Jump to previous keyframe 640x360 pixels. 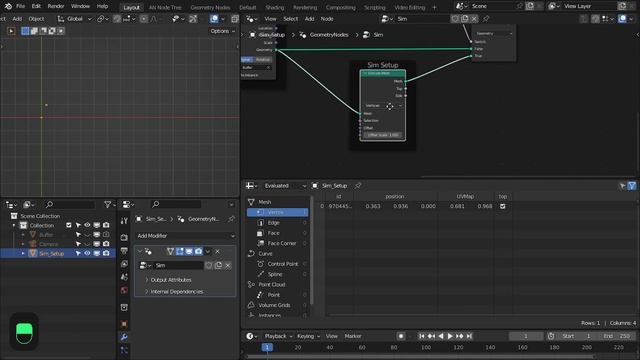point(431,336)
